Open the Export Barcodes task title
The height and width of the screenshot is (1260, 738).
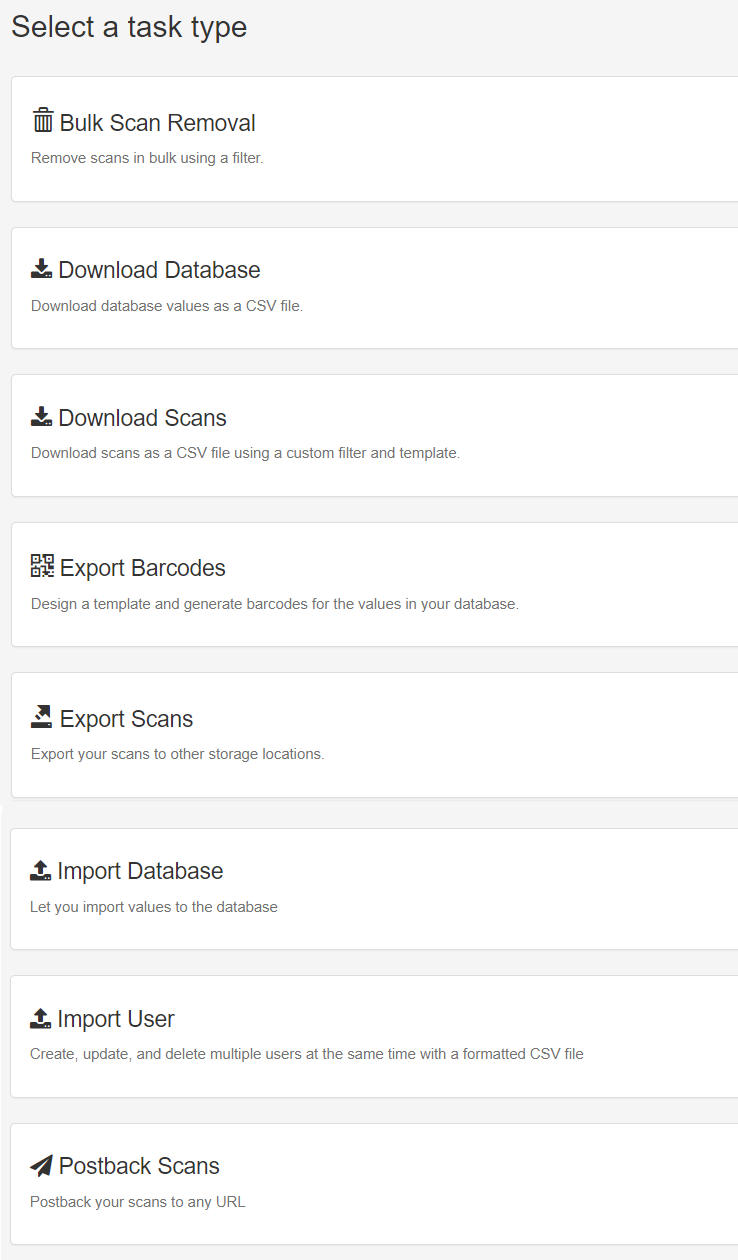[x=143, y=568]
